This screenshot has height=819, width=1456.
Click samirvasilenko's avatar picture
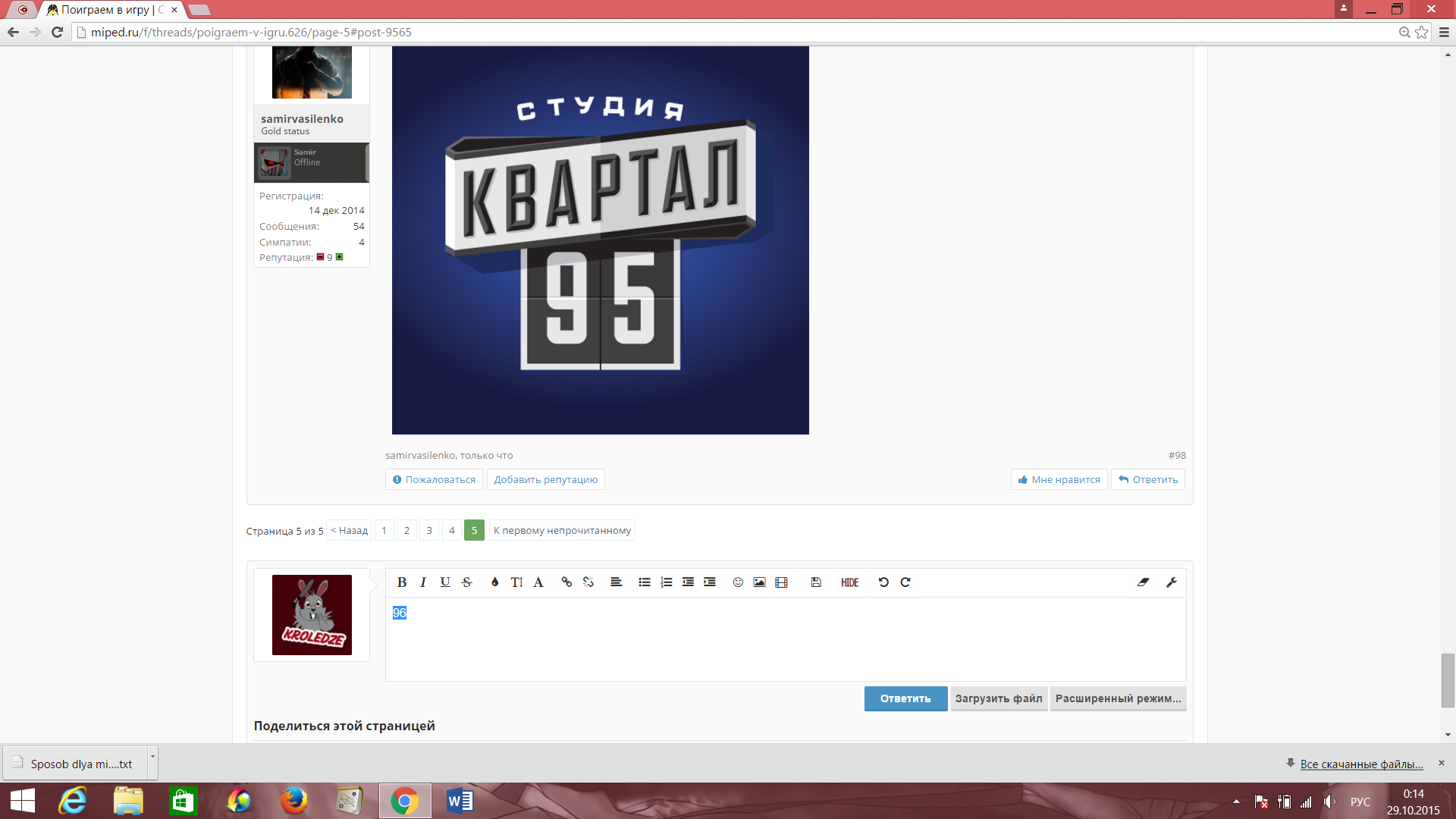(312, 72)
